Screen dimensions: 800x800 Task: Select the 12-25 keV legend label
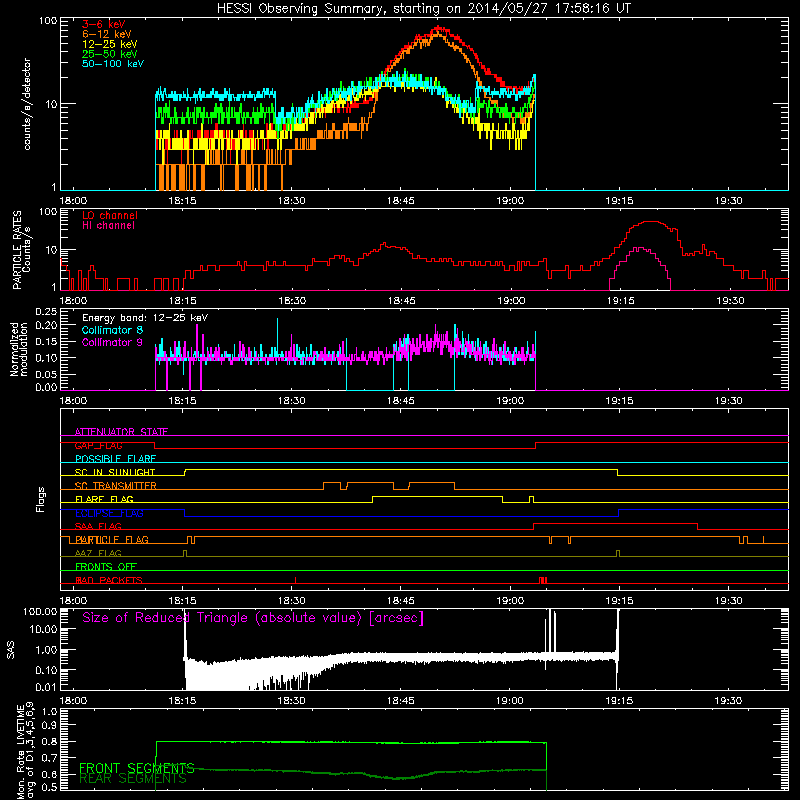109,44
